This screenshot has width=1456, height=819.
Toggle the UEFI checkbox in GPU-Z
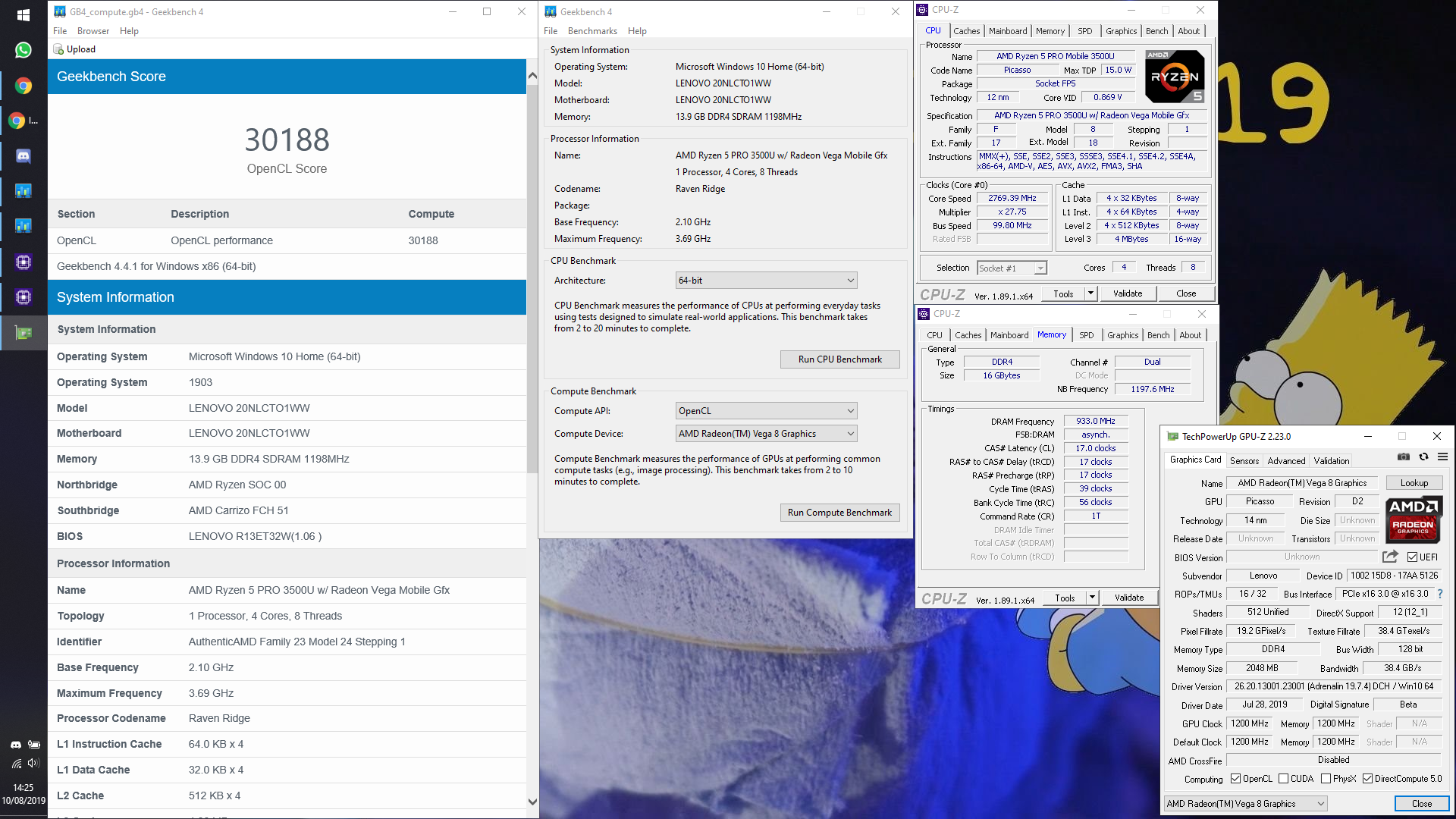point(1412,557)
